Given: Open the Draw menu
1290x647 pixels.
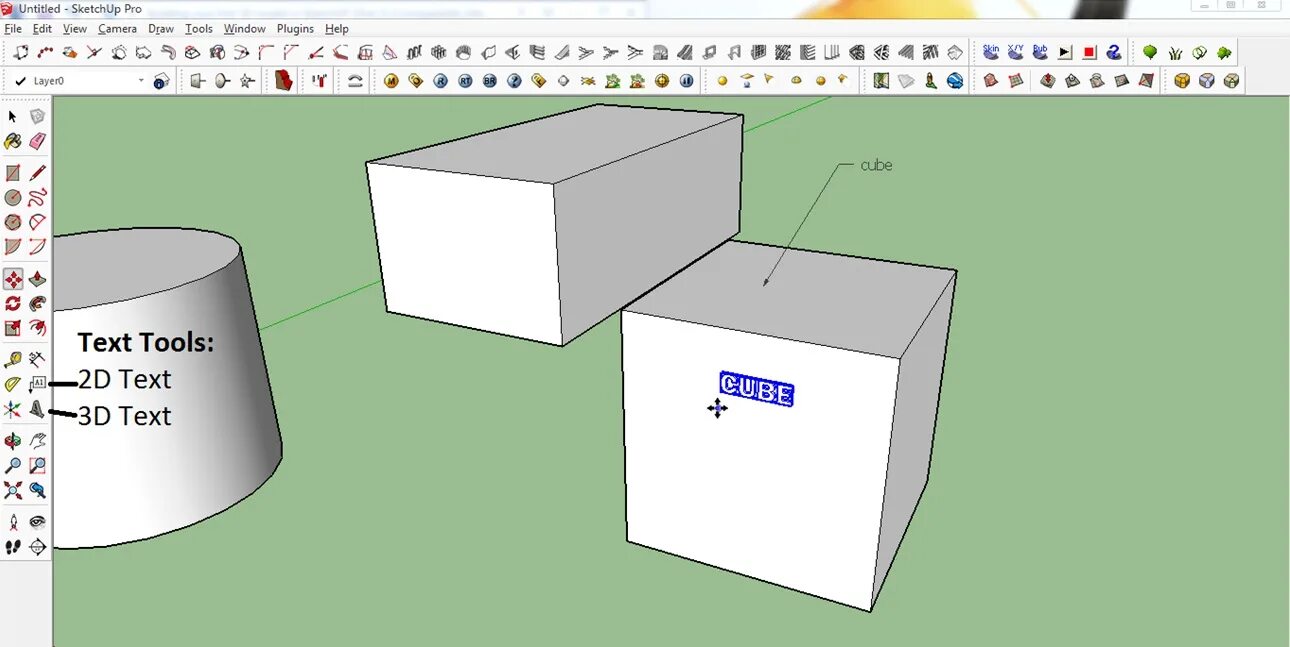Looking at the screenshot, I should click(x=161, y=29).
